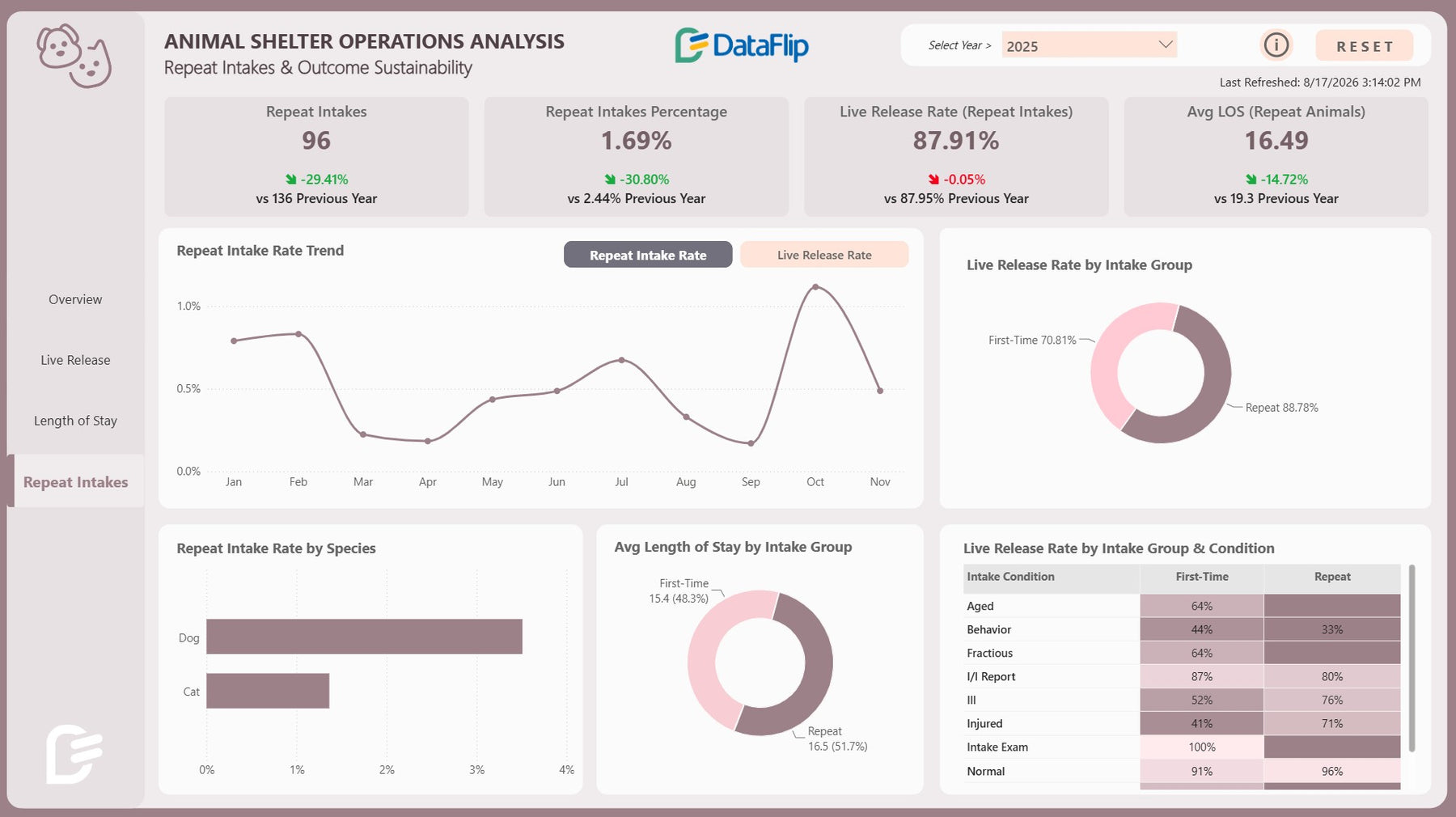
Task: Toggle chart to Repeat Intake Rate
Action: coord(648,255)
